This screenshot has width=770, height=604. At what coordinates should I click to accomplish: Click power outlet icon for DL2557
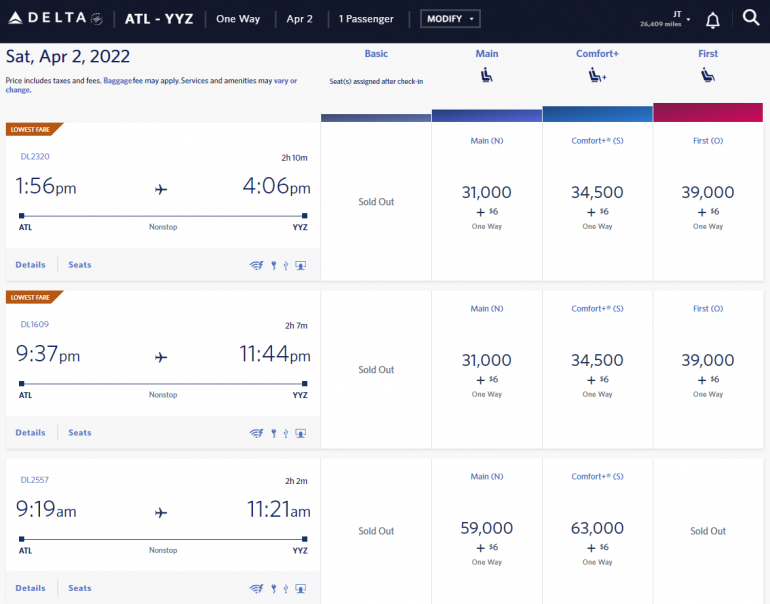click(272, 589)
